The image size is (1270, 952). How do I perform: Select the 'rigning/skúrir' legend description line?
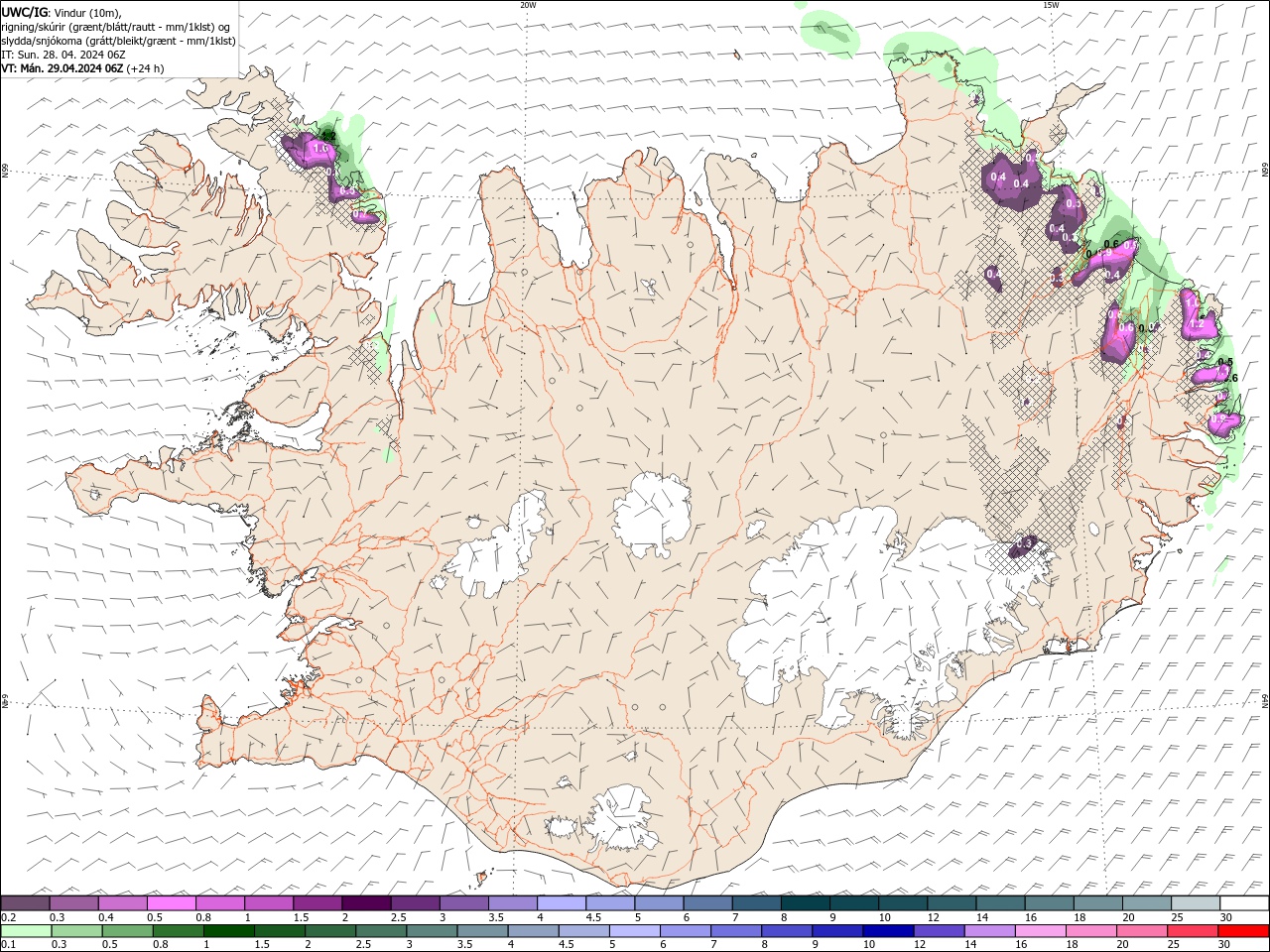pyautogui.click(x=115, y=27)
